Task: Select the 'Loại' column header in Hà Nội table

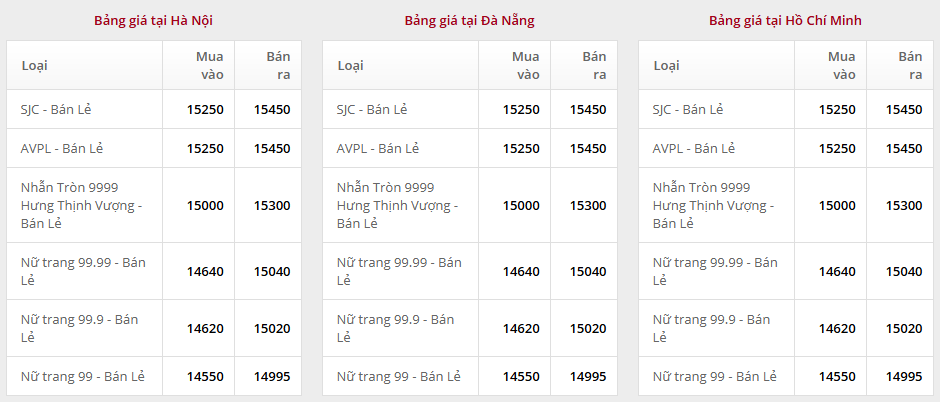Action: (x=35, y=66)
